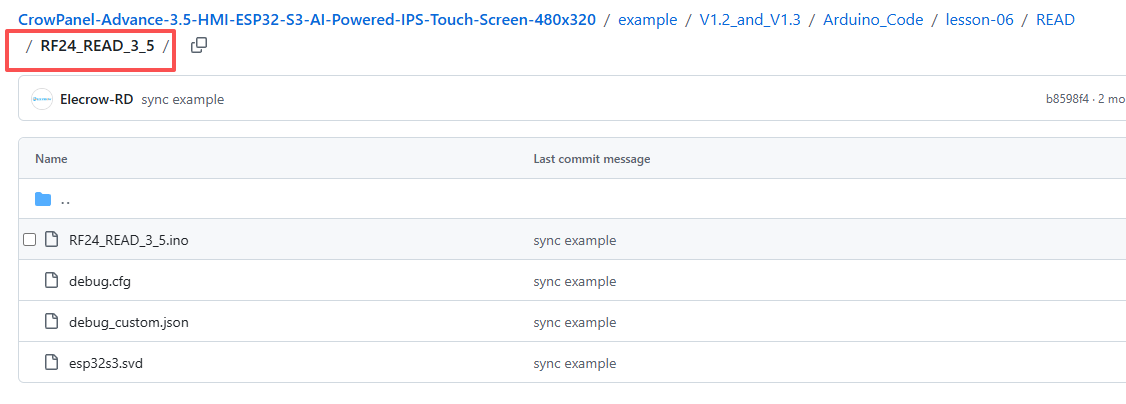Click the parent directory folder icon
Viewport: 1126px width, 404px height.
point(43,199)
